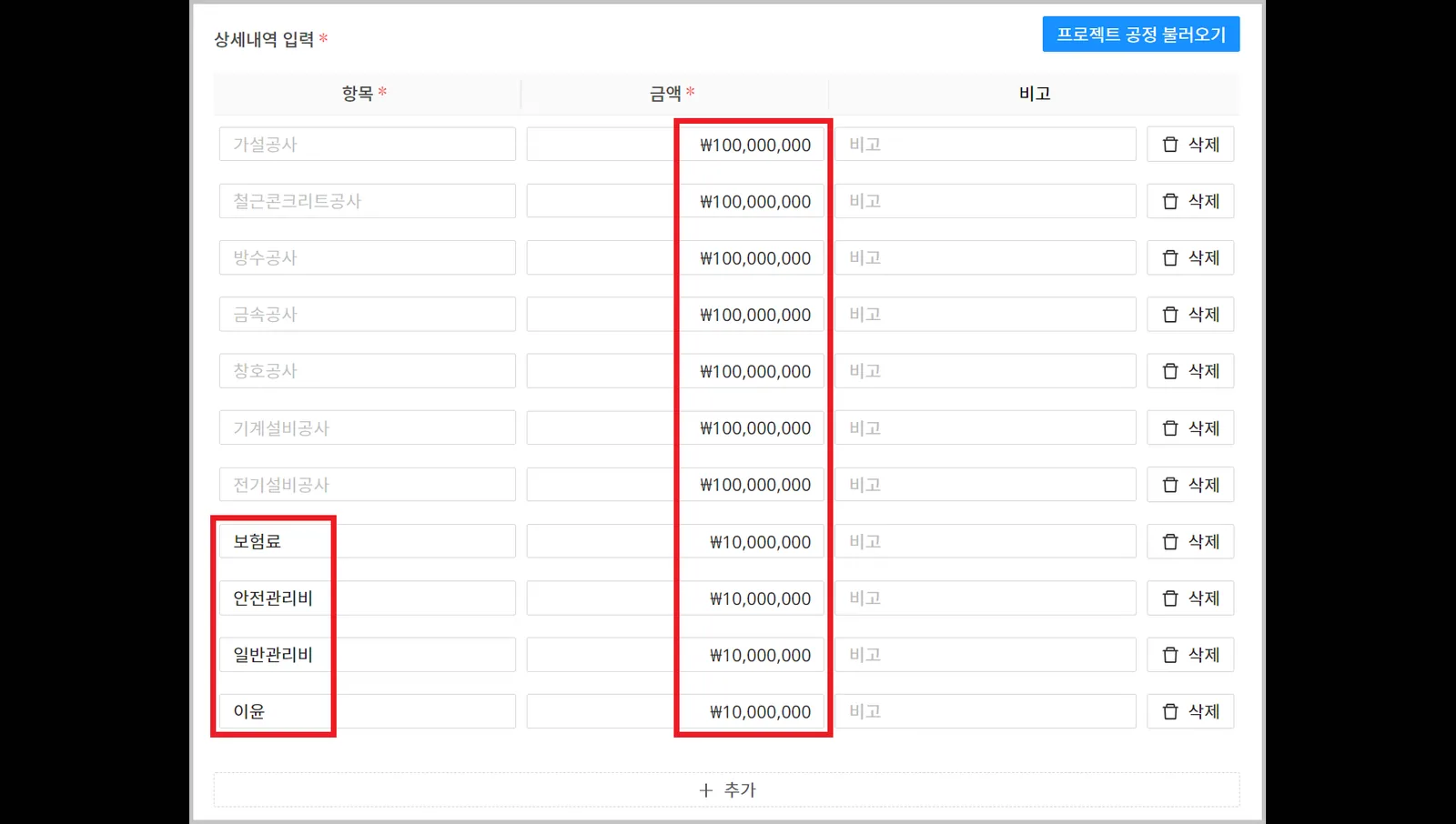Viewport: 1456px width, 824px height.
Task: Select the 이윤 amount field
Action: tap(675, 711)
